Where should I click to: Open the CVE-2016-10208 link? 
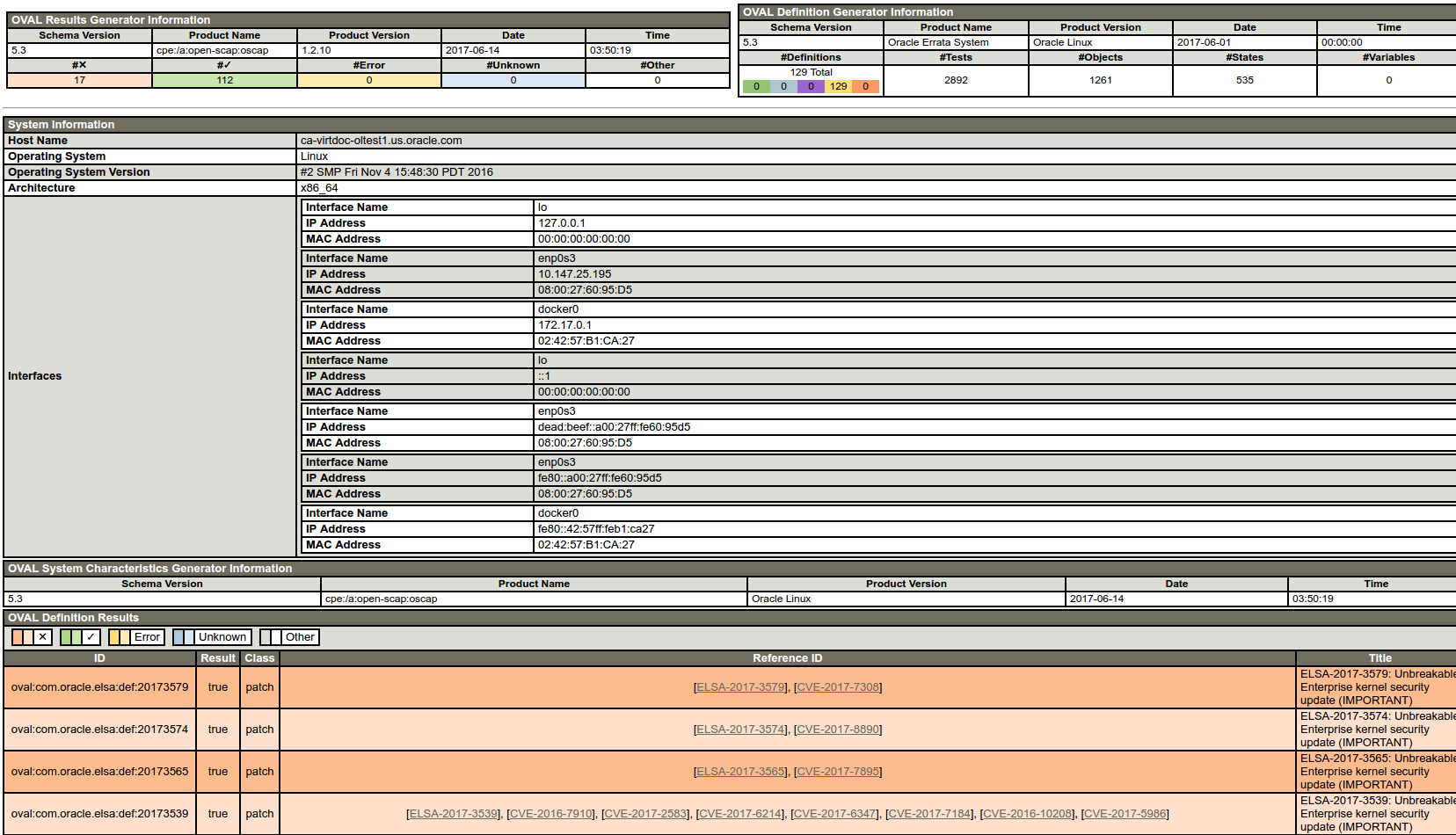(x=1028, y=814)
